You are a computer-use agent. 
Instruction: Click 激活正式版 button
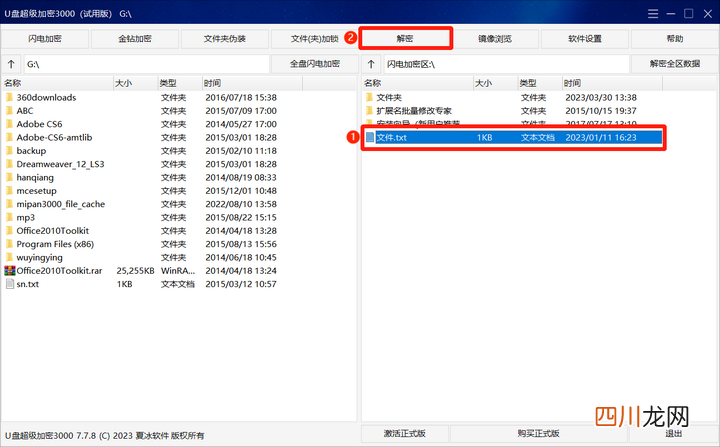pyautogui.click(x=405, y=433)
